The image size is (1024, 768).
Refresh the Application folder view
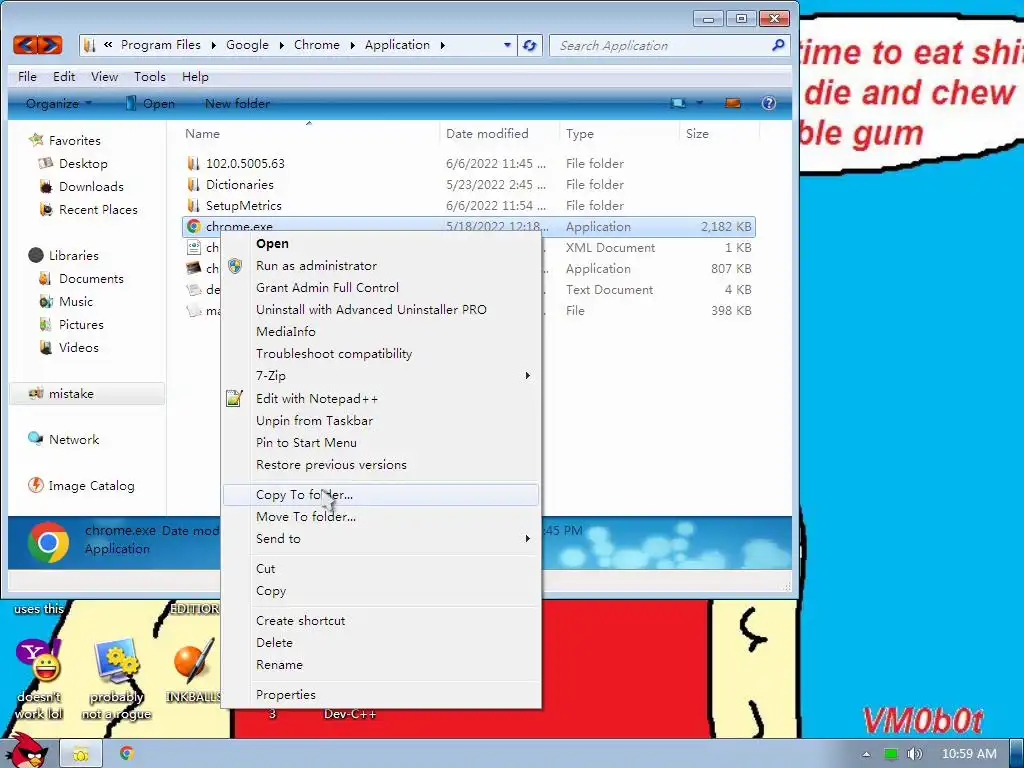530,45
